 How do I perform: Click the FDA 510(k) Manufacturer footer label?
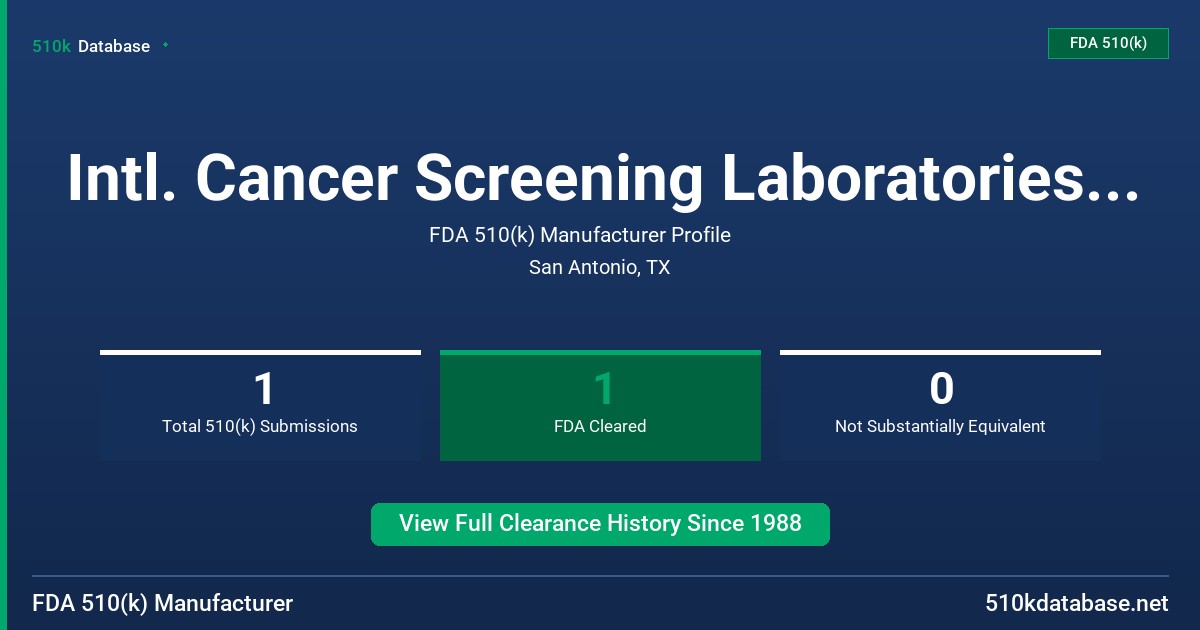click(x=163, y=603)
